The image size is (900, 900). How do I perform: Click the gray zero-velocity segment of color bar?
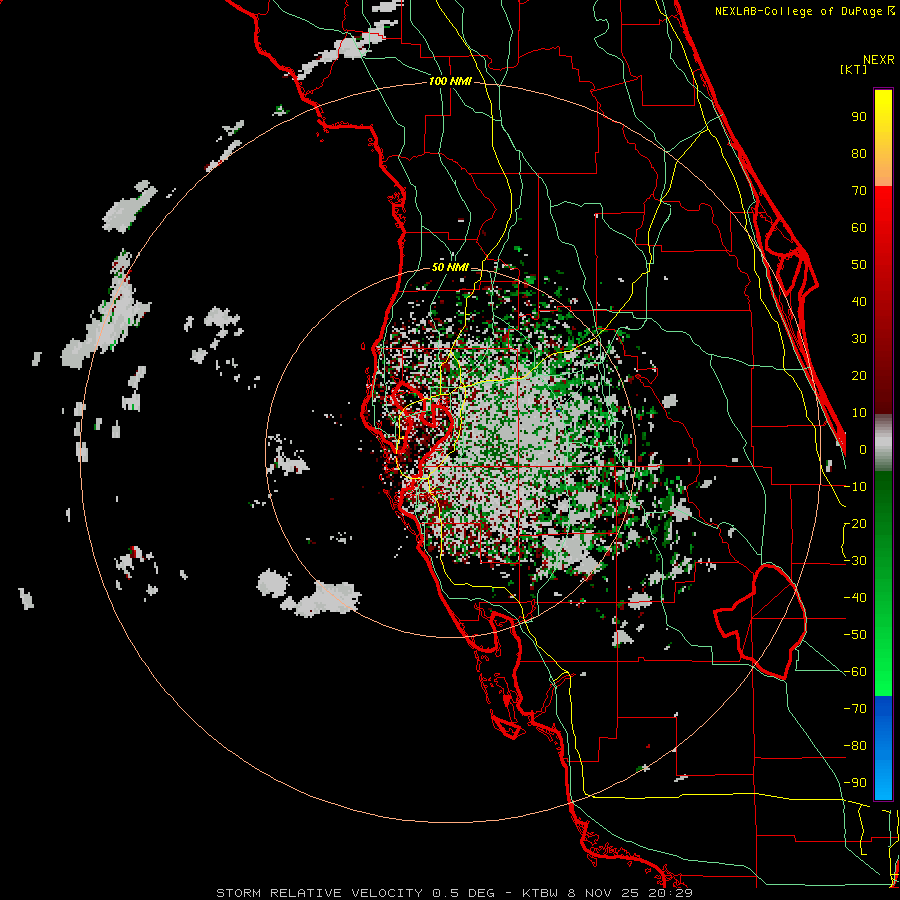pyautogui.click(x=883, y=445)
